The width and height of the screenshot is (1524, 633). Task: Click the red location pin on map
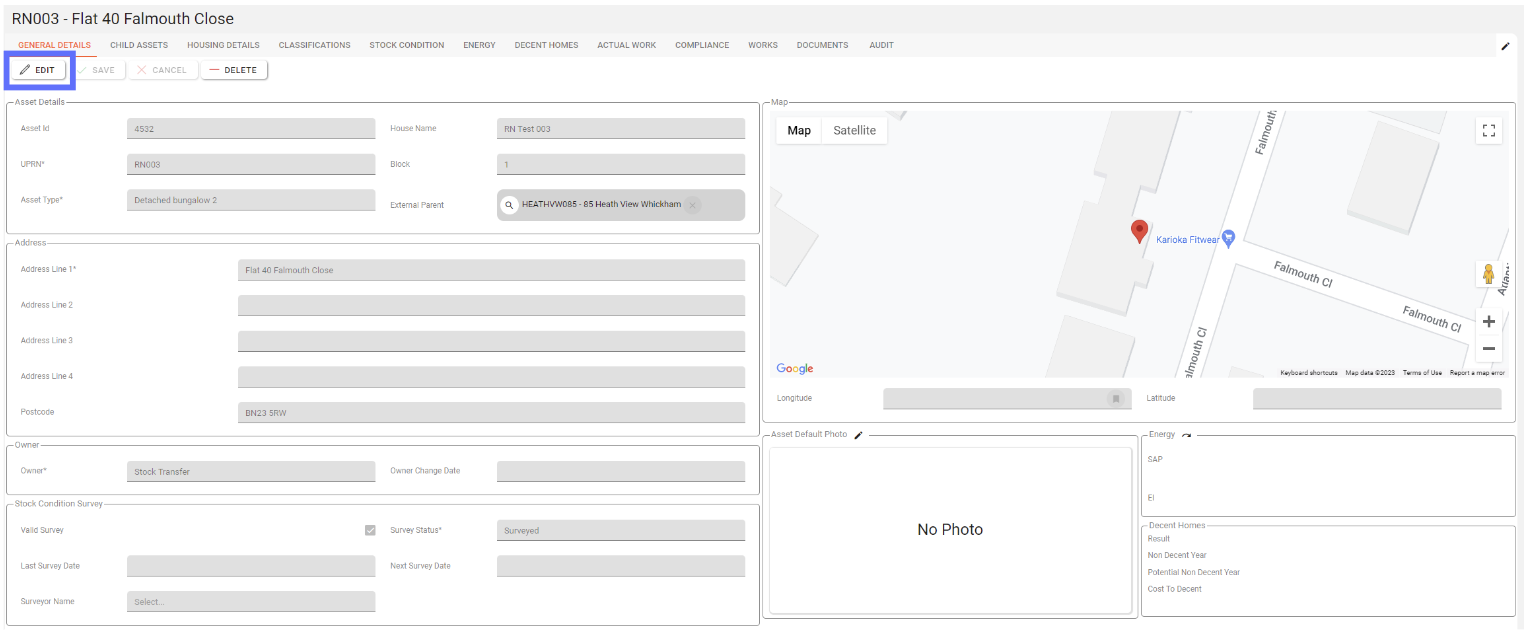1139,231
